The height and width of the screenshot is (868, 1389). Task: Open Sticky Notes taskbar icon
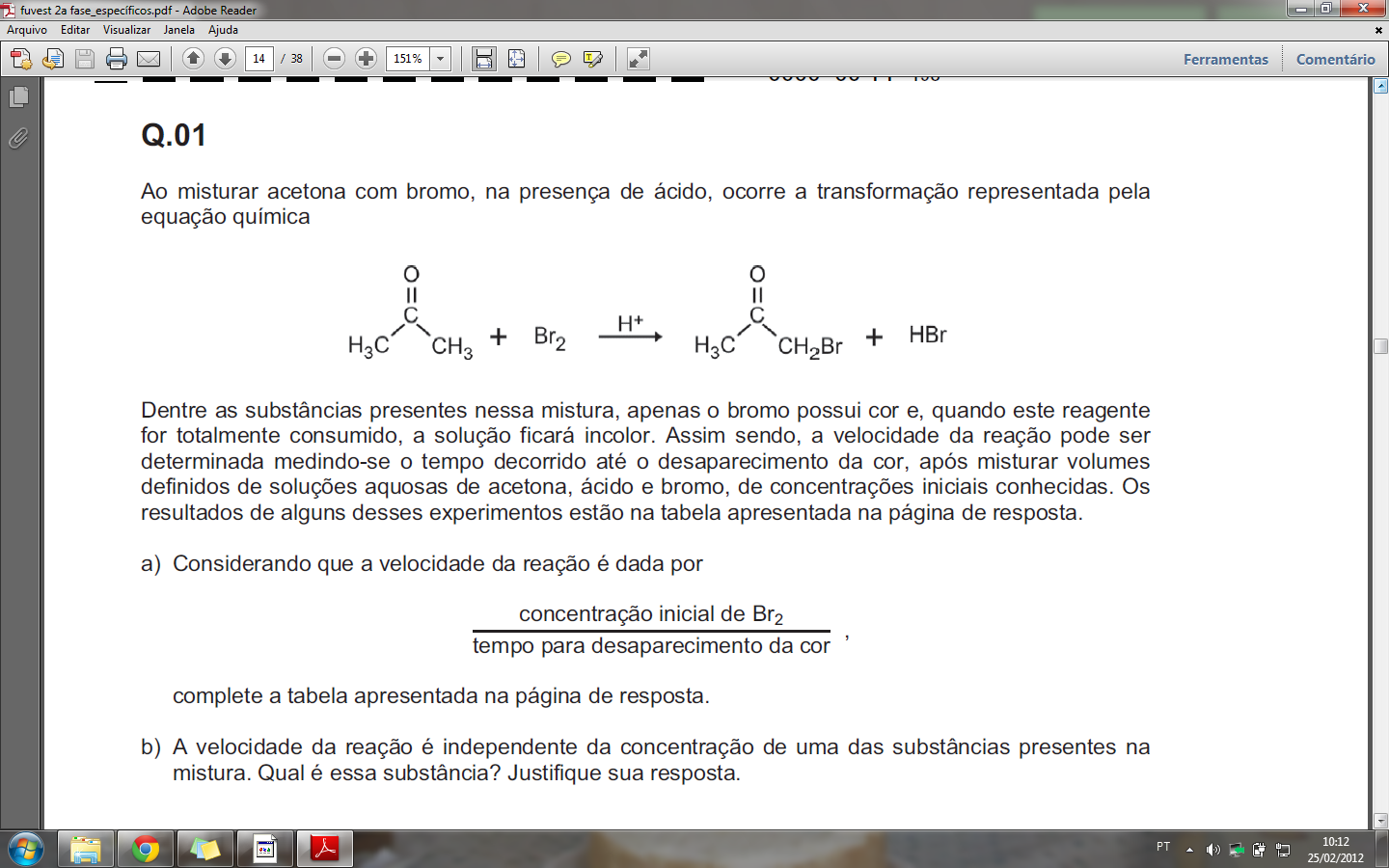coord(205,849)
